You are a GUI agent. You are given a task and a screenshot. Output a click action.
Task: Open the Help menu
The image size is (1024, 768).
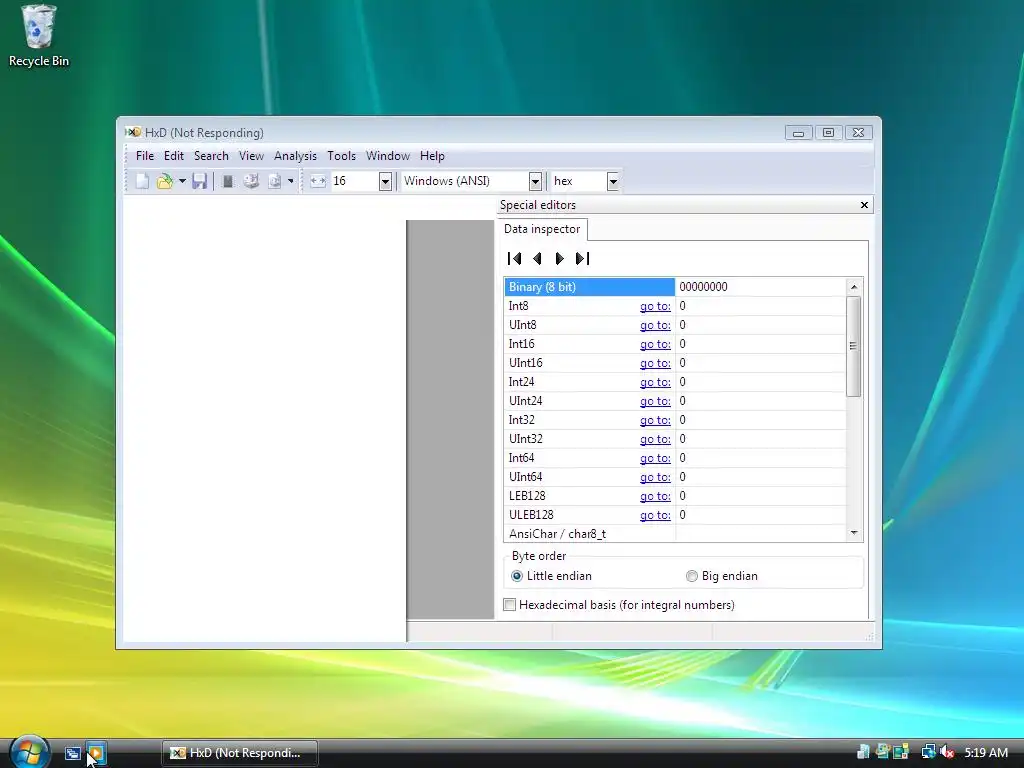[x=432, y=156]
